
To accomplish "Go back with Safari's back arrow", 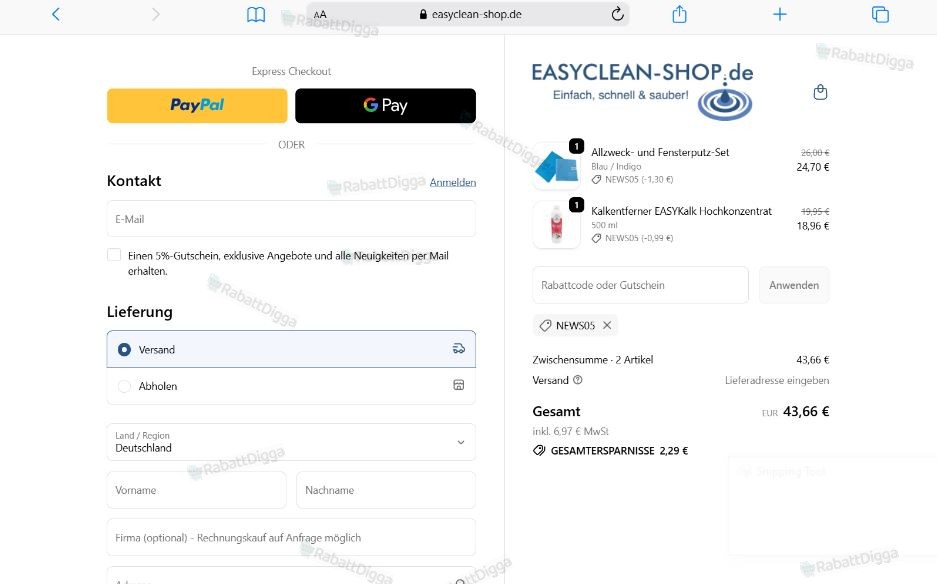I will (x=56, y=14).
